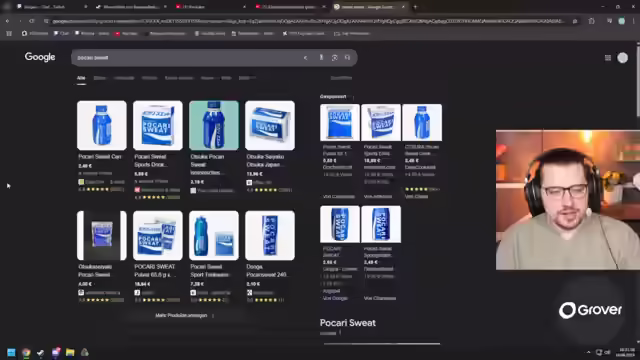The image size is (640, 360).
Task: Open Google Lens image search icon
Action: click(334, 58)
